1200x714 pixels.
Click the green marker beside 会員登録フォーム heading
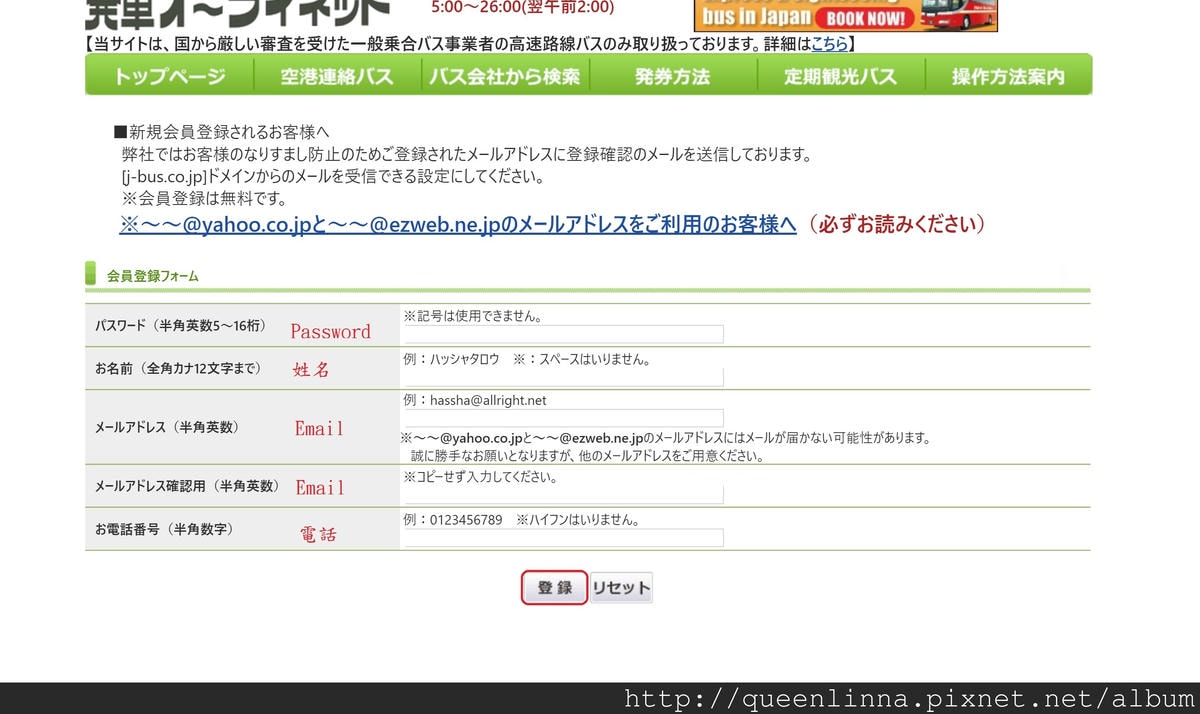click(x=91, y=274)
